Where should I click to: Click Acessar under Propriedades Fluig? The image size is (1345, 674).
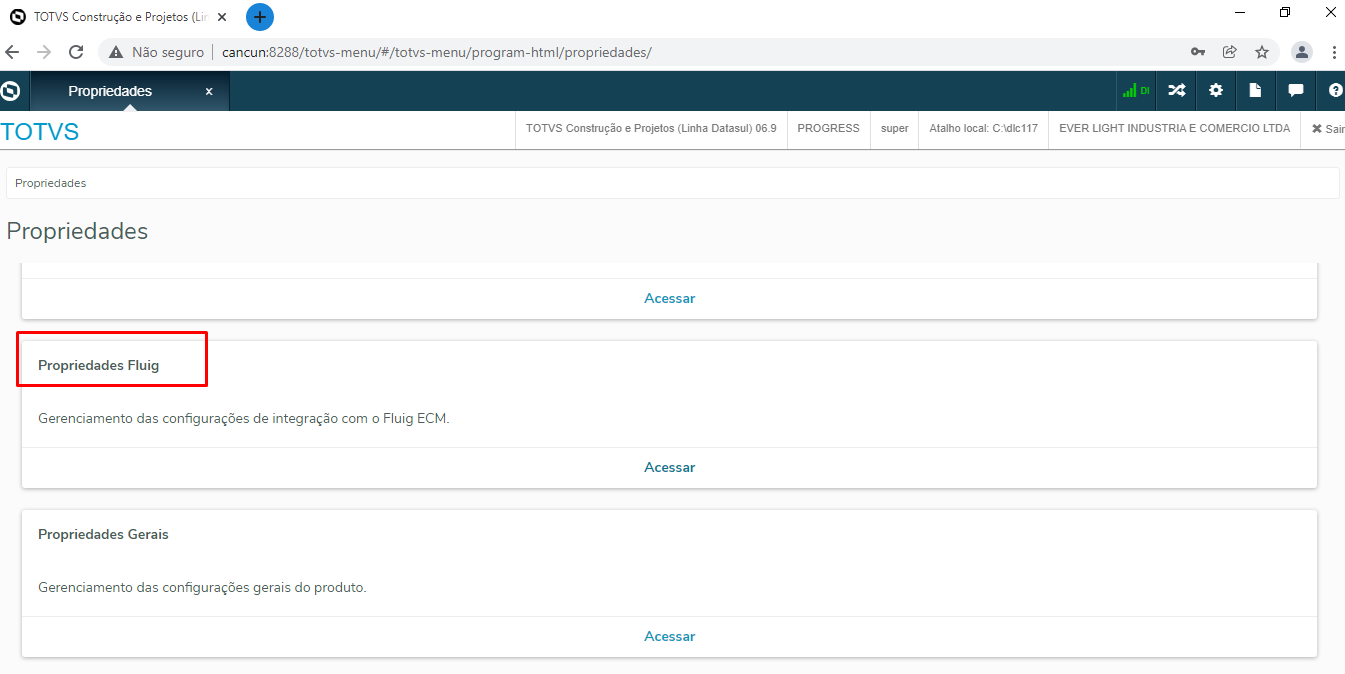click(x=669, y=467)
